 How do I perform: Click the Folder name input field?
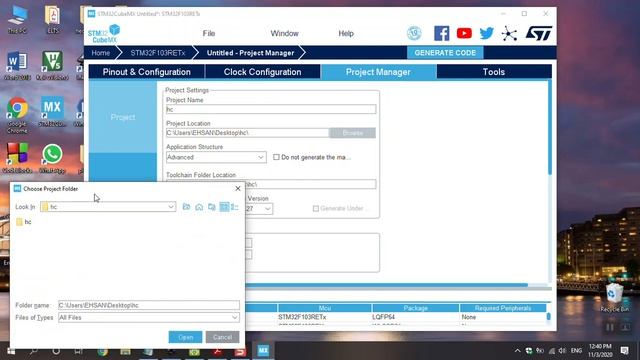point(149,305)
